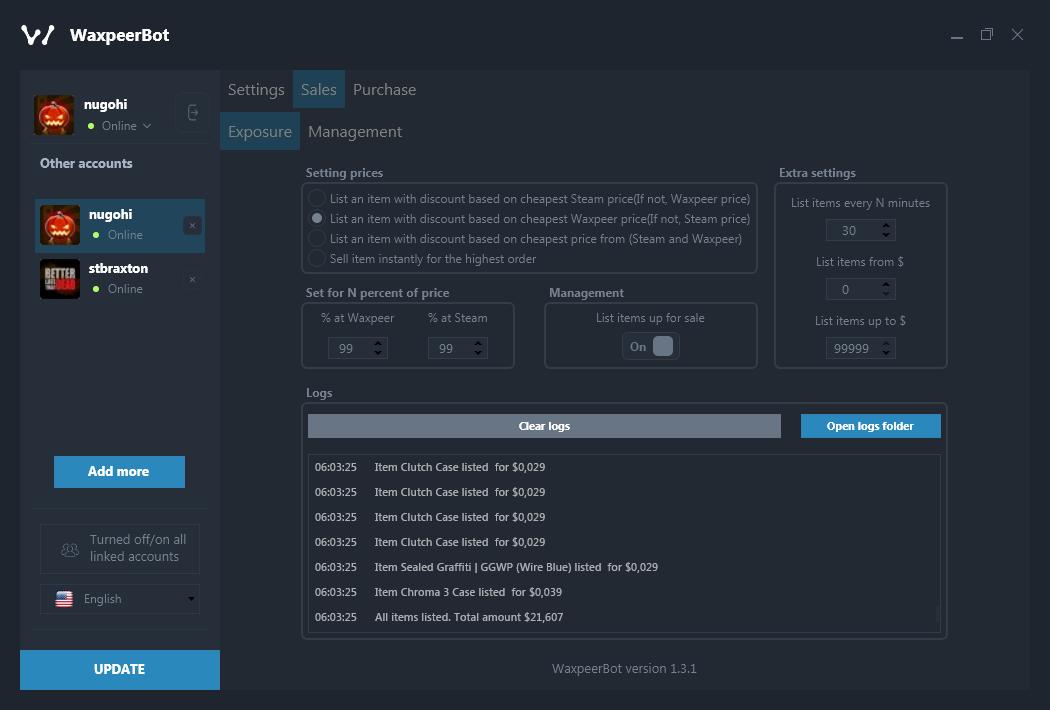Switch to the Purchase tab
This screenshot has height=710, width=1050.
(x=384, y=90)
